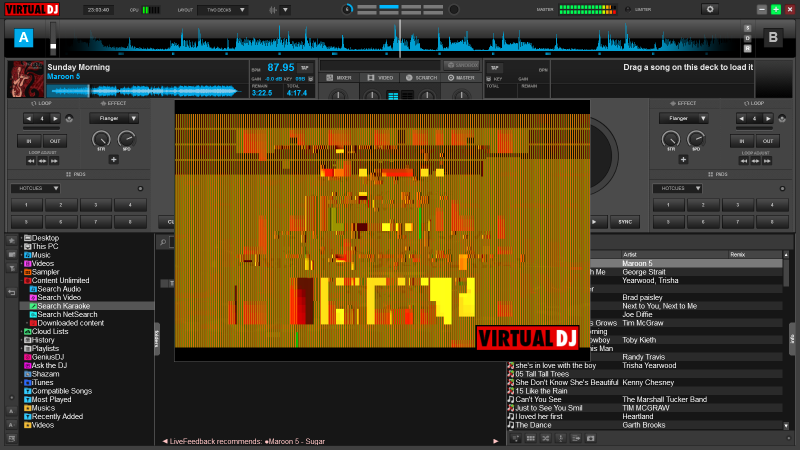Collapse the Content Unlimited folder

(22, 281)
